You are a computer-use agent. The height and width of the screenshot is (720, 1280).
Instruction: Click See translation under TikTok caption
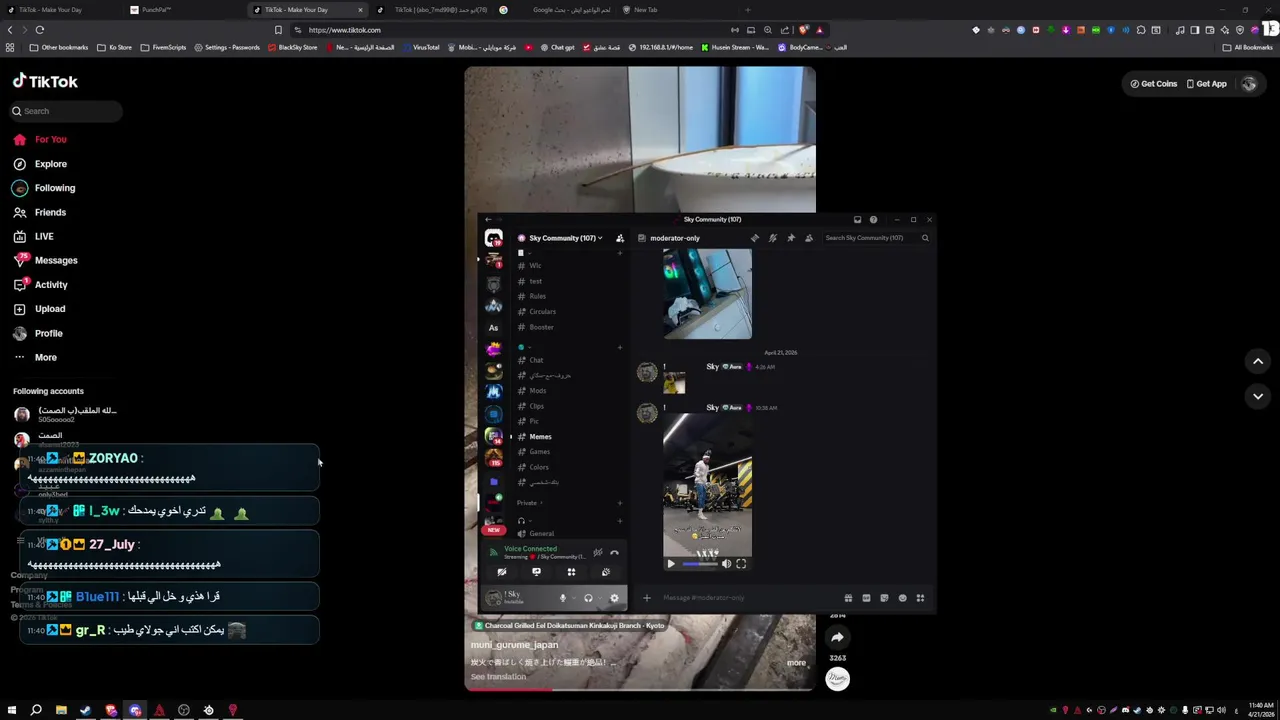(498, 677)
